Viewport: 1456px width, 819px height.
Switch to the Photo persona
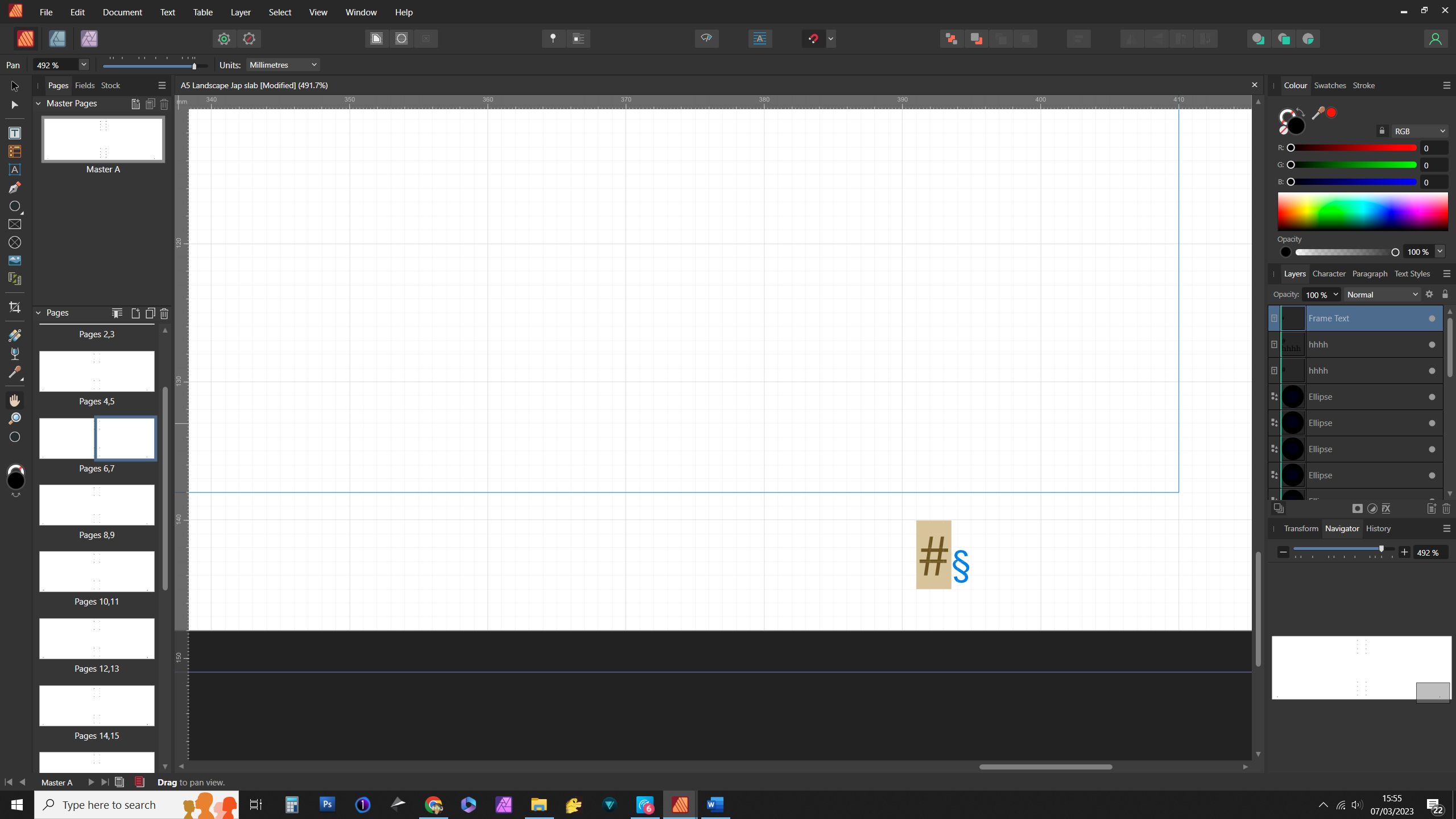pyautogui.click(x=89, y=39)
